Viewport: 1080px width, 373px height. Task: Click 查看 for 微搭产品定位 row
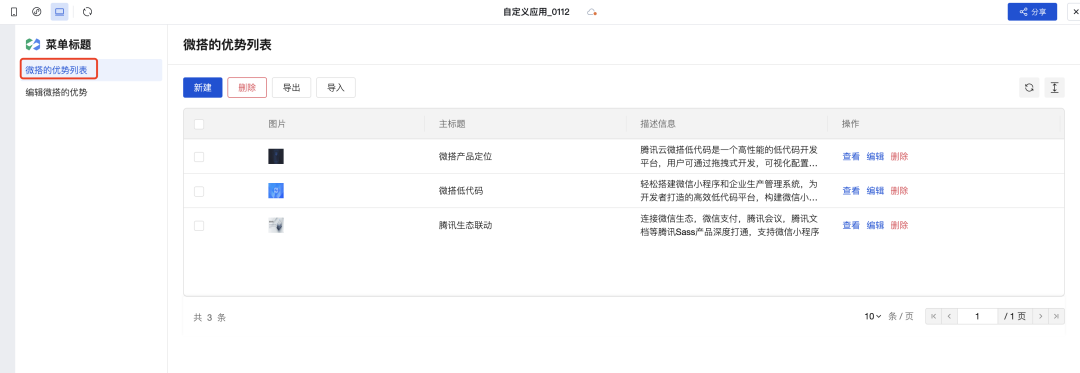[851, 156]
